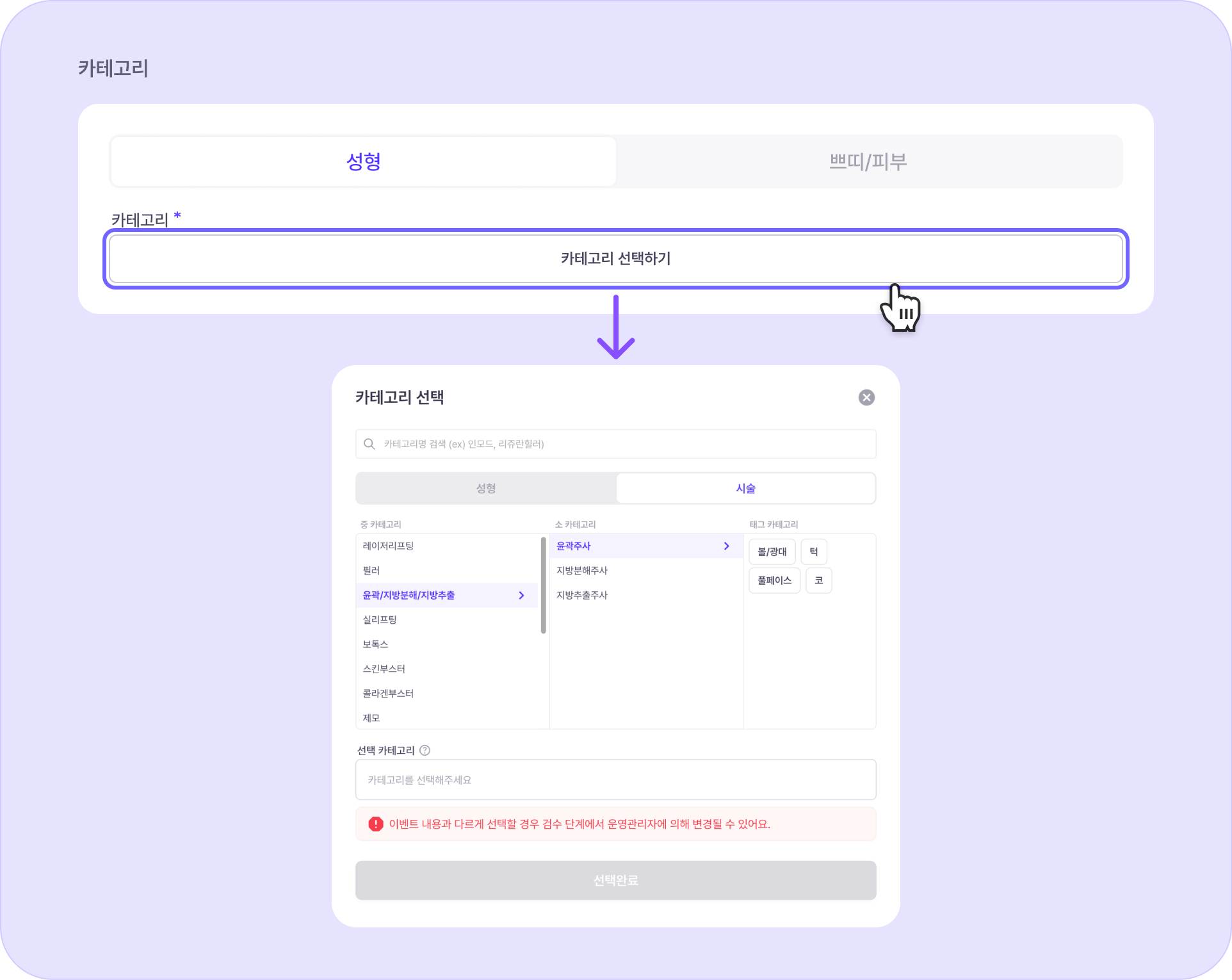
Task: Select 스킨부스터 in the category list
Action: coord(448,669)
